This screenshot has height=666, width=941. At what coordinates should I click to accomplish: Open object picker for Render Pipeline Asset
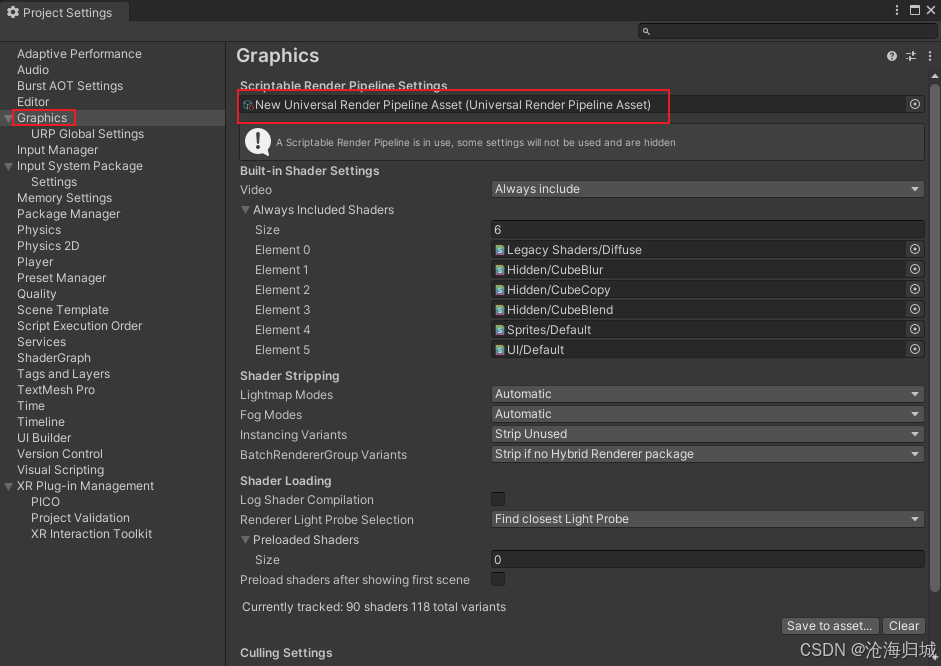click(x=915, y=104)
